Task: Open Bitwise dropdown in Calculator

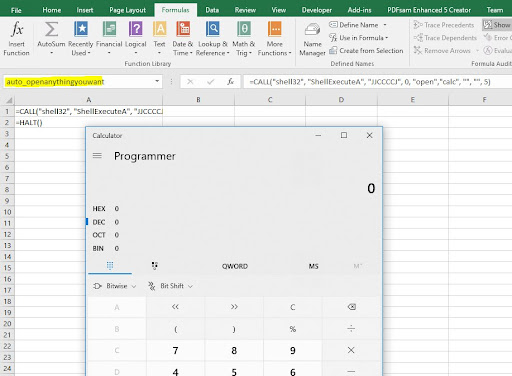Action: [x=115, y=286]
